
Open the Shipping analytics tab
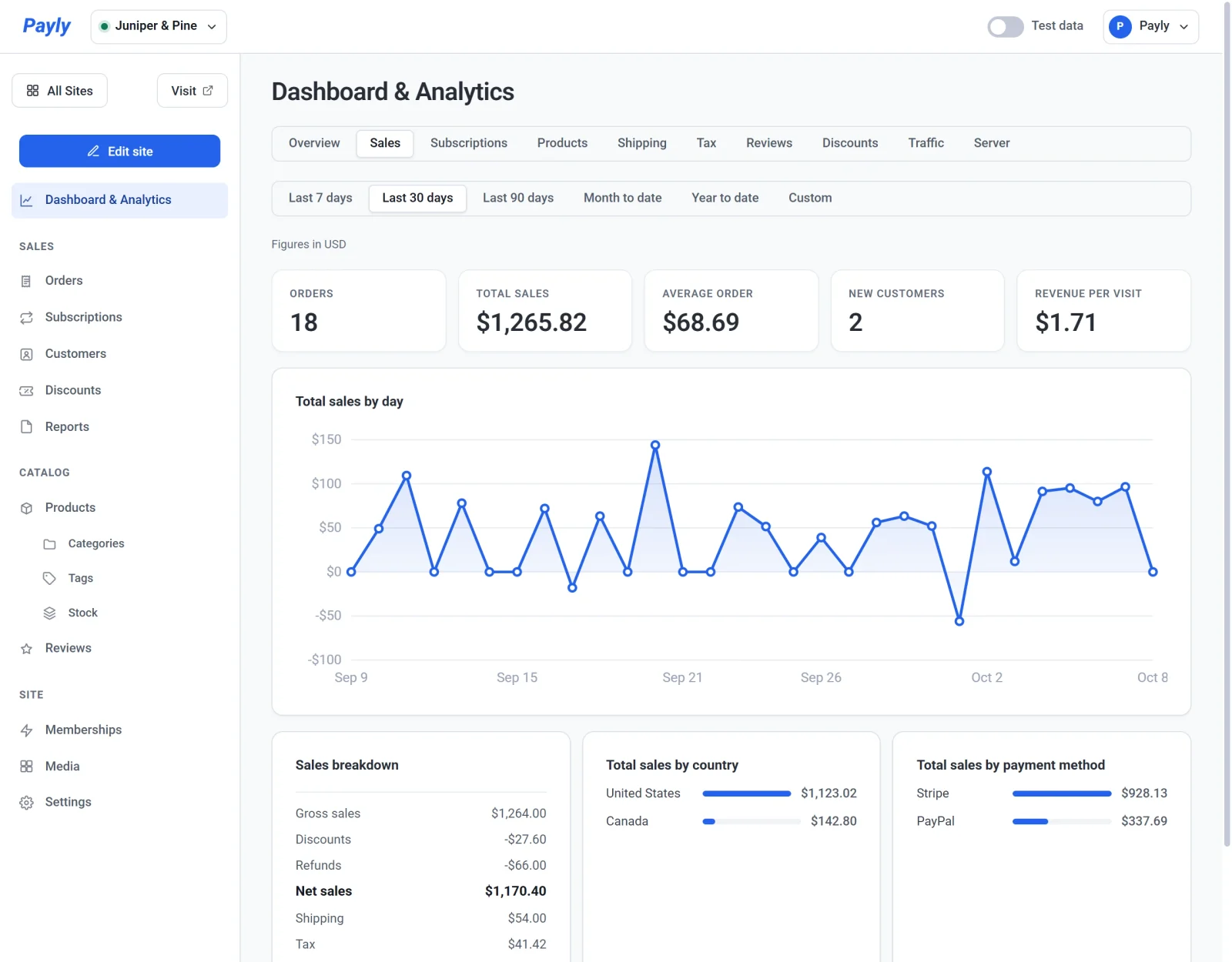641,143
